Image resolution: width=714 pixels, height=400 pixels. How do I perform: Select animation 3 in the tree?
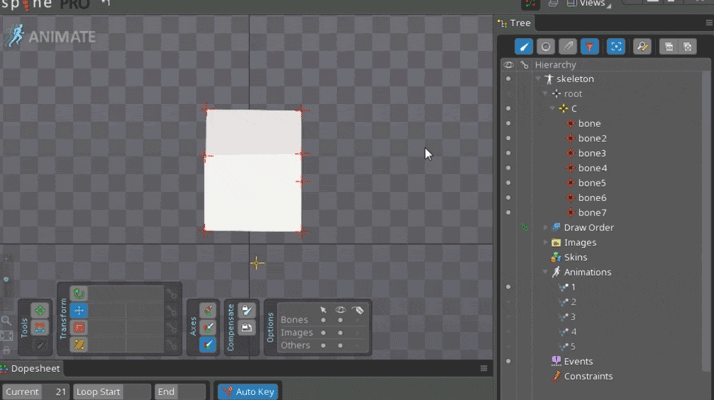point(573,317)
